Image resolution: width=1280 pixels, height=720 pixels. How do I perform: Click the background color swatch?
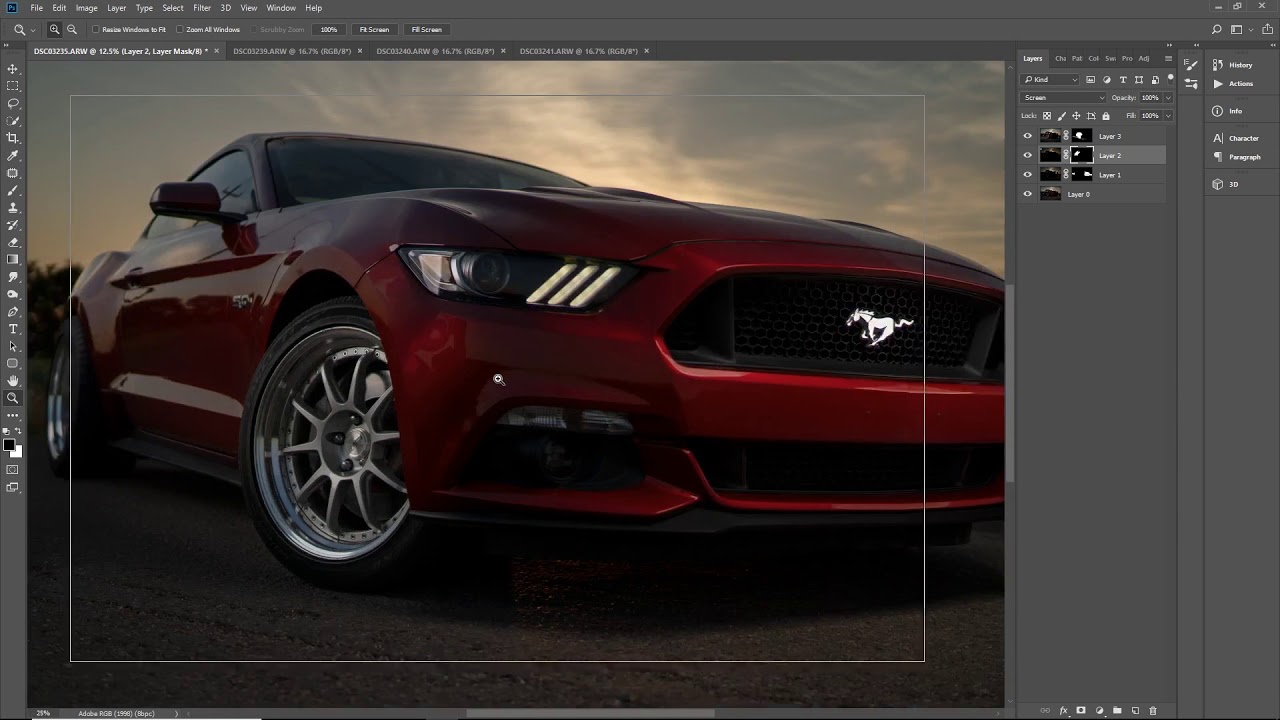pyautogui.click(x=17, y=452)
